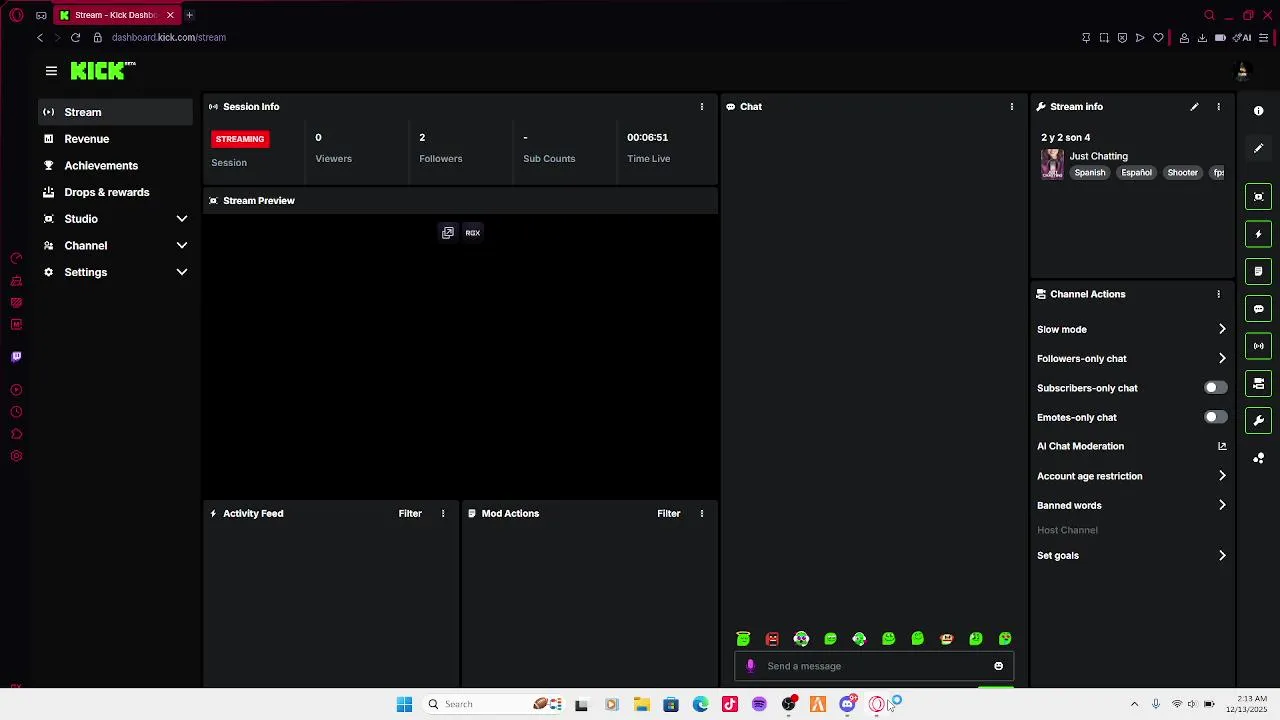1280x720 pixels.
Task: Open the Stream info three-dot menu
Action: click(1218, 107)
